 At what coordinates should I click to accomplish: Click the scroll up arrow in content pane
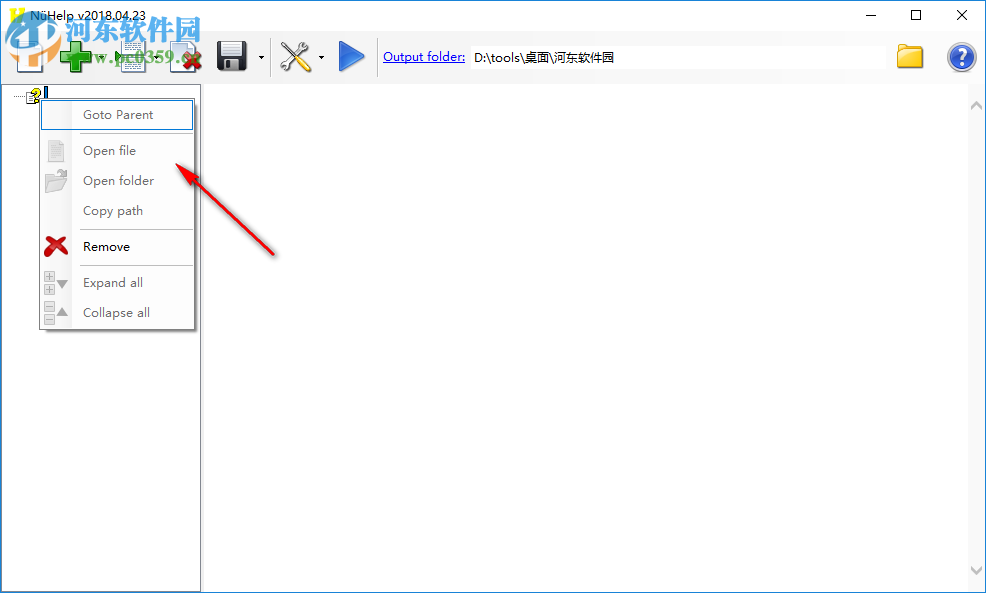coord(976,106)
